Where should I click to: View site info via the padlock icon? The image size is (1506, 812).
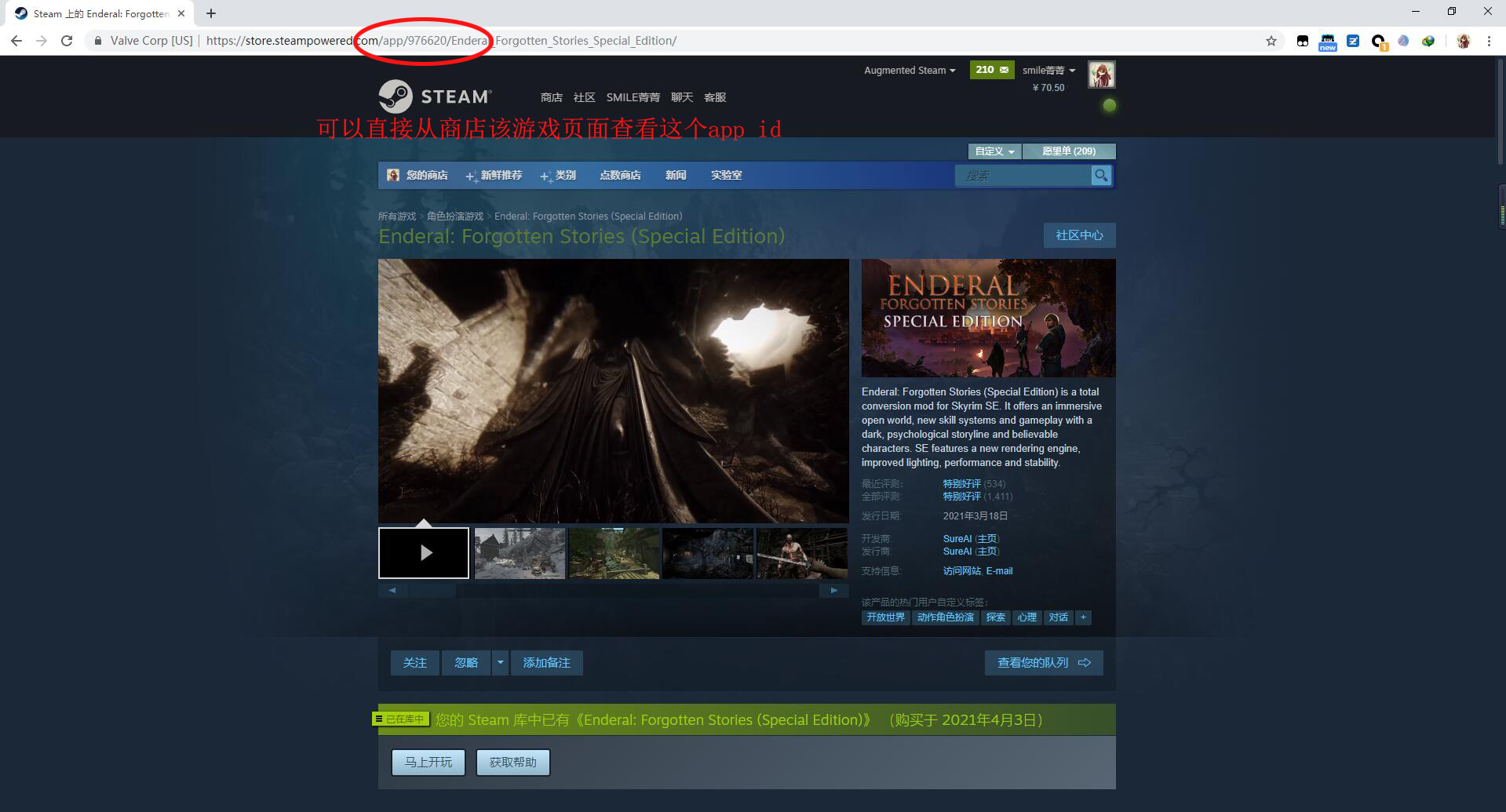point(97,41)
